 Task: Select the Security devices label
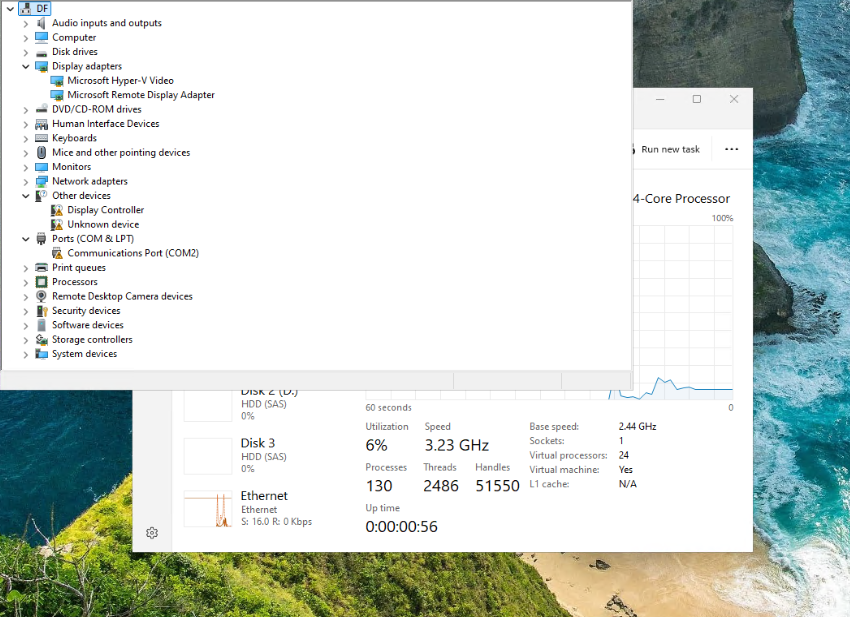[86, 311]
